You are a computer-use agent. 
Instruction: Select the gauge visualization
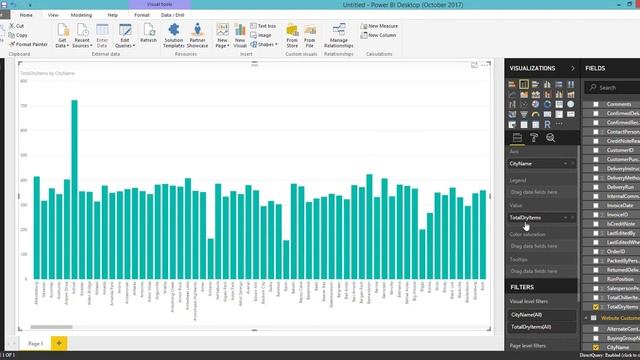536,114
